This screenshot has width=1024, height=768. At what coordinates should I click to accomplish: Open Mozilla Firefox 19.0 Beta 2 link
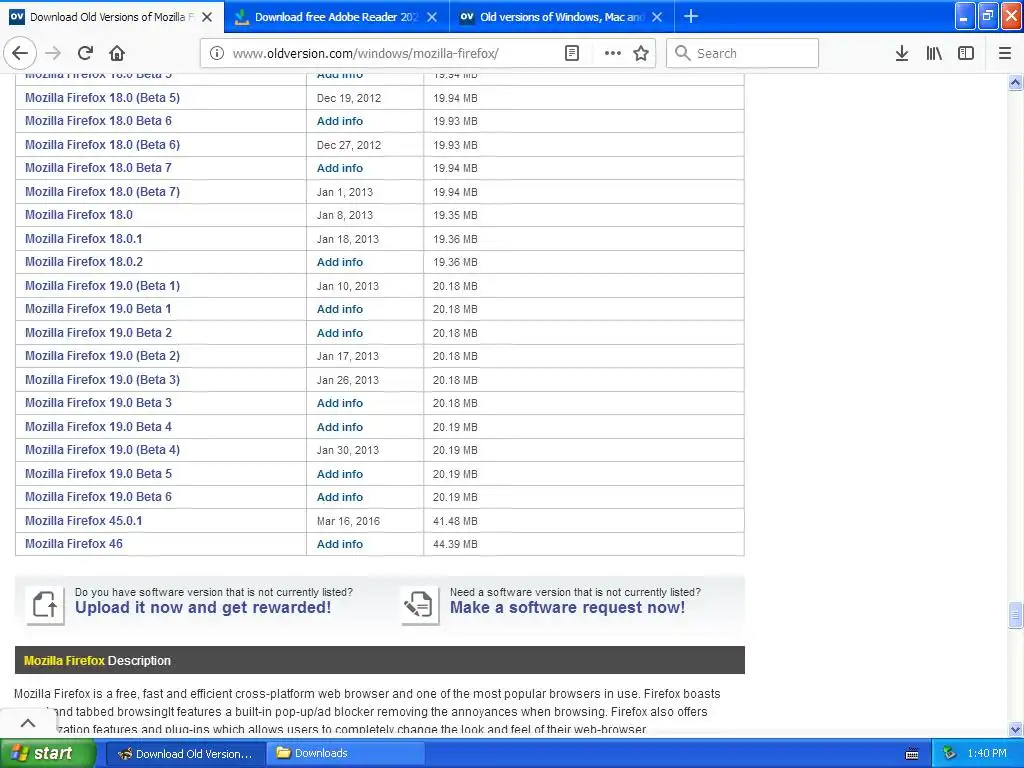99,333
